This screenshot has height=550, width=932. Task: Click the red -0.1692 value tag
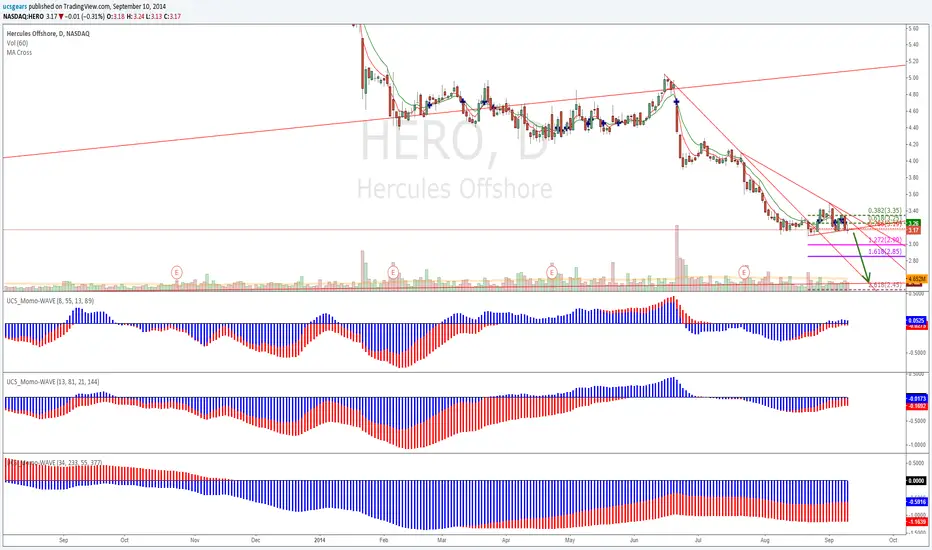[916, 406]
